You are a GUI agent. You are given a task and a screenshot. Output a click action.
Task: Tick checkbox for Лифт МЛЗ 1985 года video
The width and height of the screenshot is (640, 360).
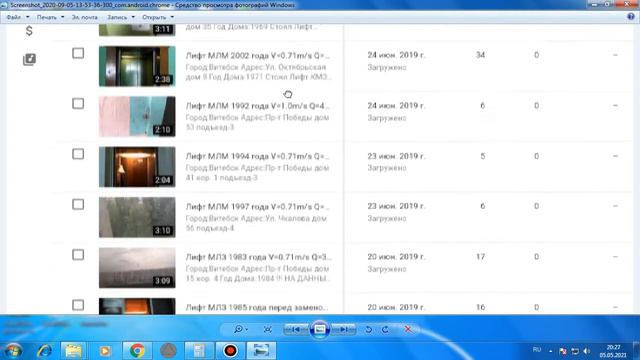(78, 305)
